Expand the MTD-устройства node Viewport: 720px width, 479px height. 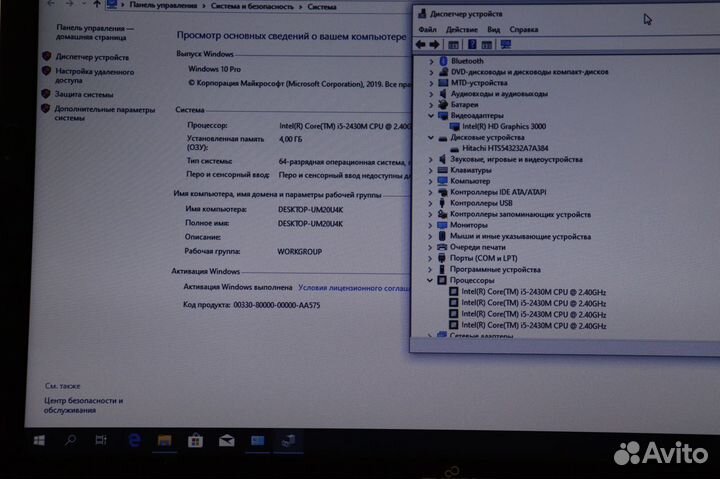point(431,83)
